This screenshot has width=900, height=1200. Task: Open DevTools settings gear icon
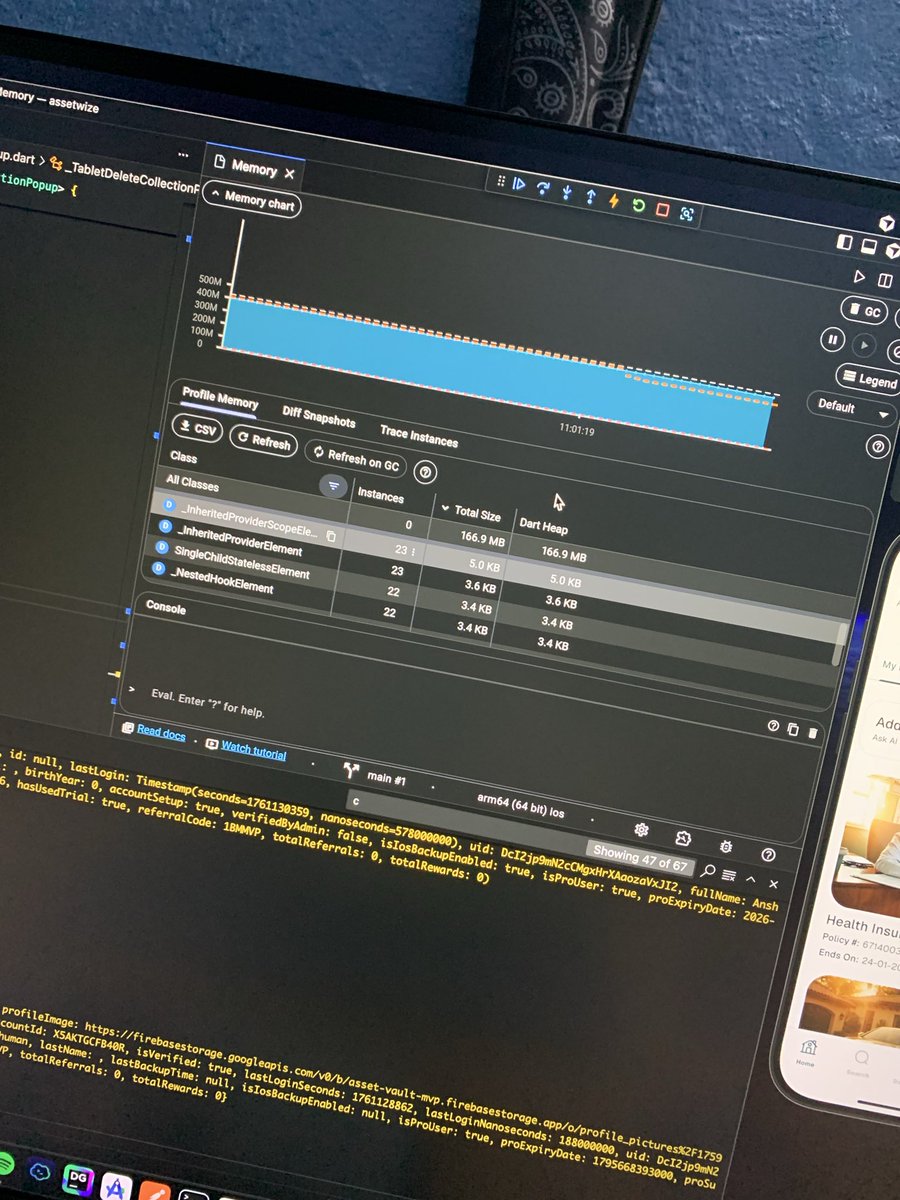point(642,830)
